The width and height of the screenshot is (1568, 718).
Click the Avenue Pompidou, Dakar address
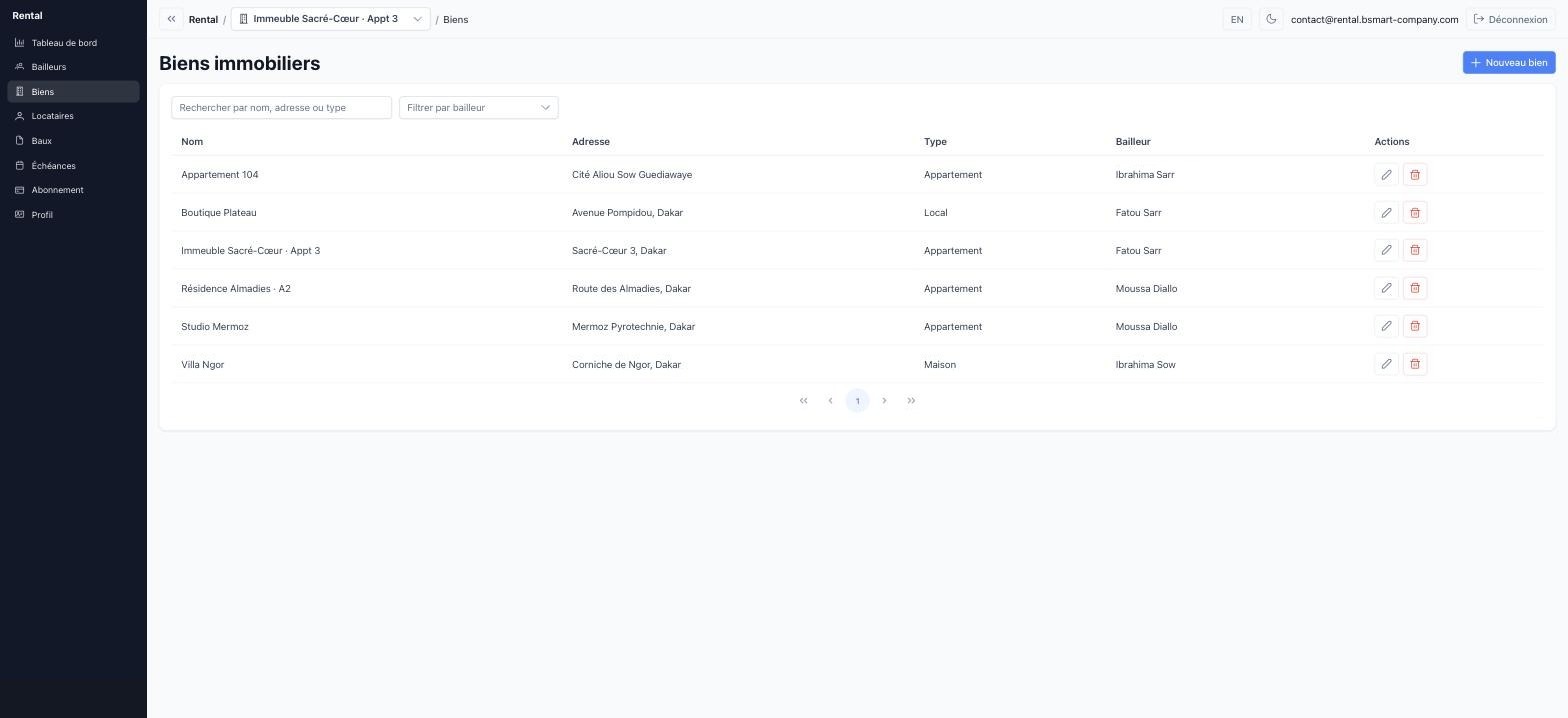627,213
